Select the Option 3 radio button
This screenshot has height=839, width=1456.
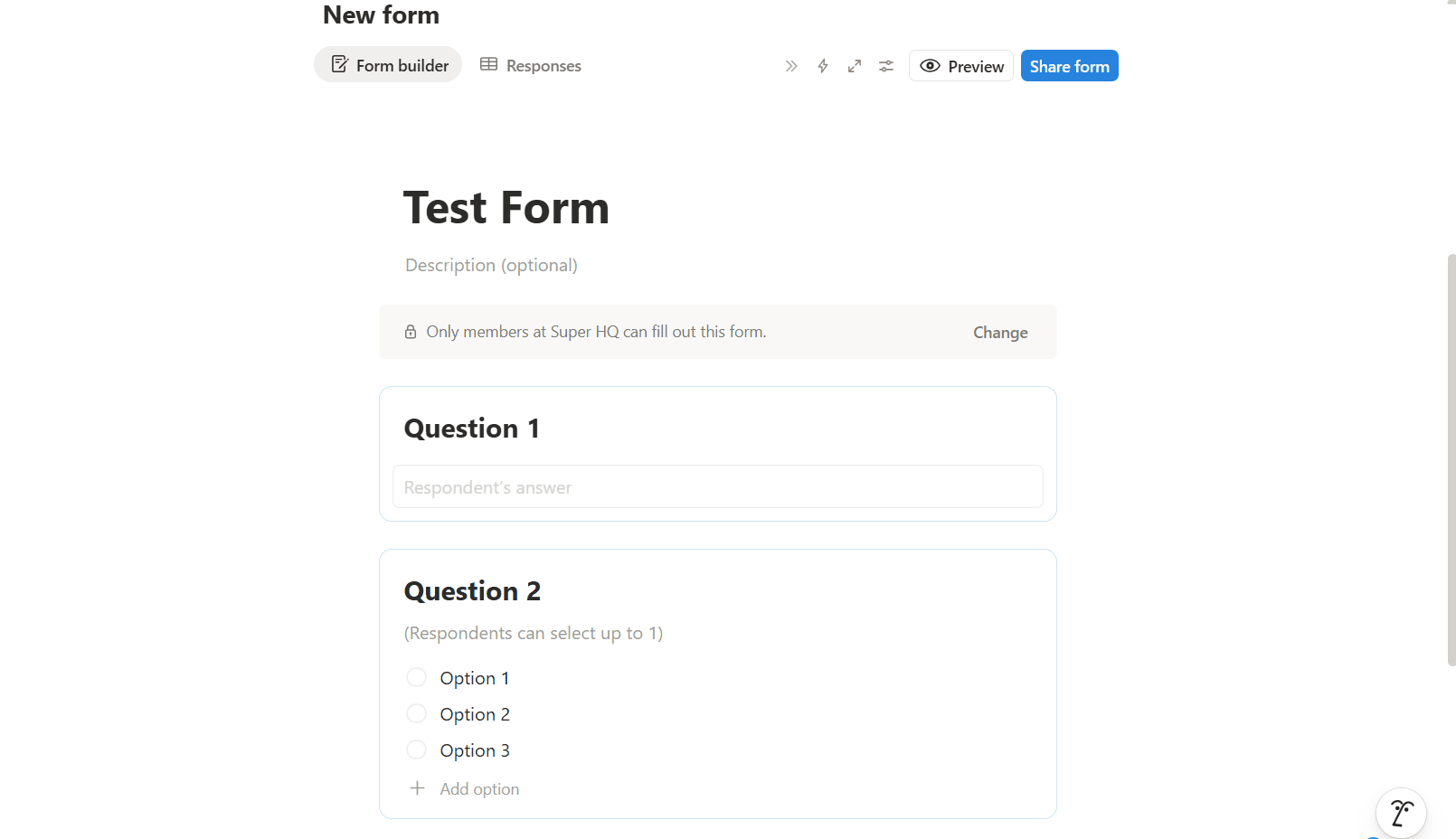point(416,749)
